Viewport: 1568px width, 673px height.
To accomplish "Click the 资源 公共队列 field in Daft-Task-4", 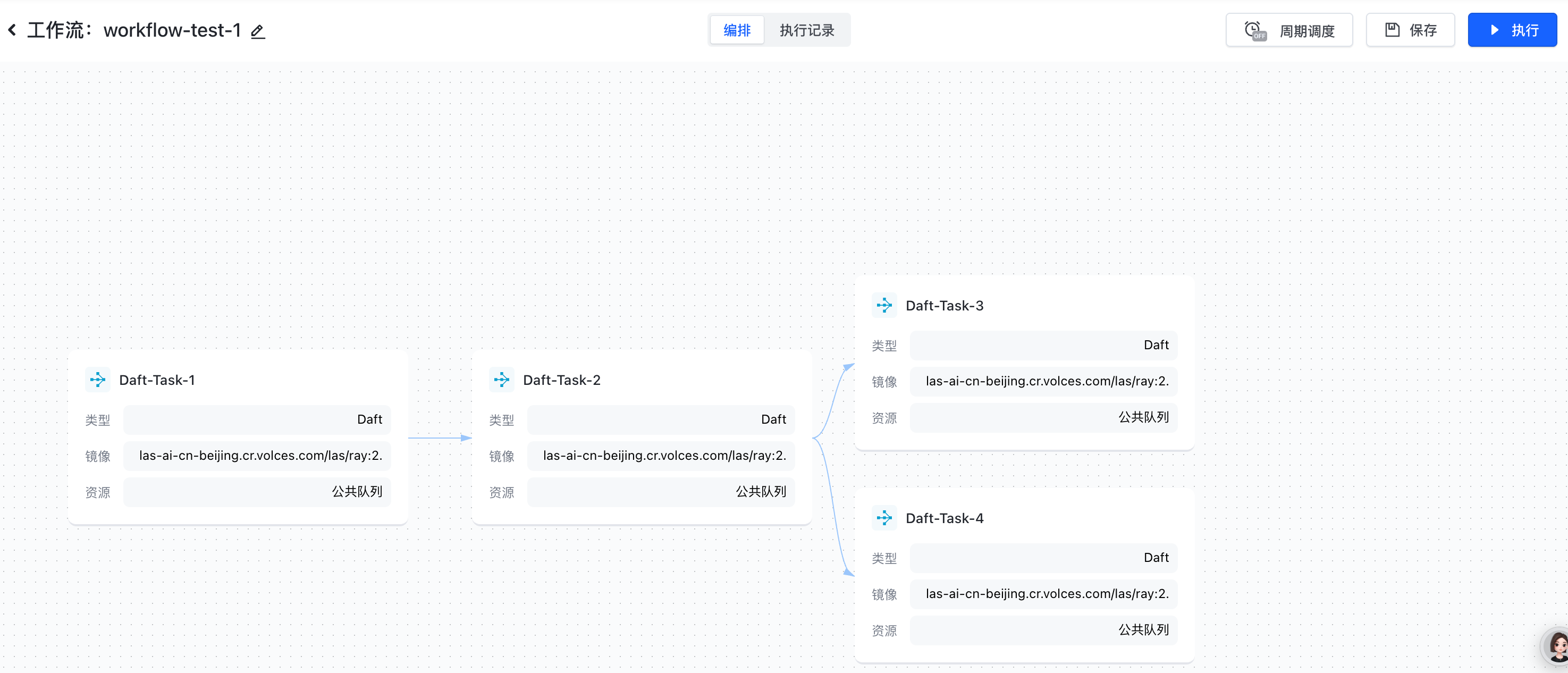I will 1043,630.
